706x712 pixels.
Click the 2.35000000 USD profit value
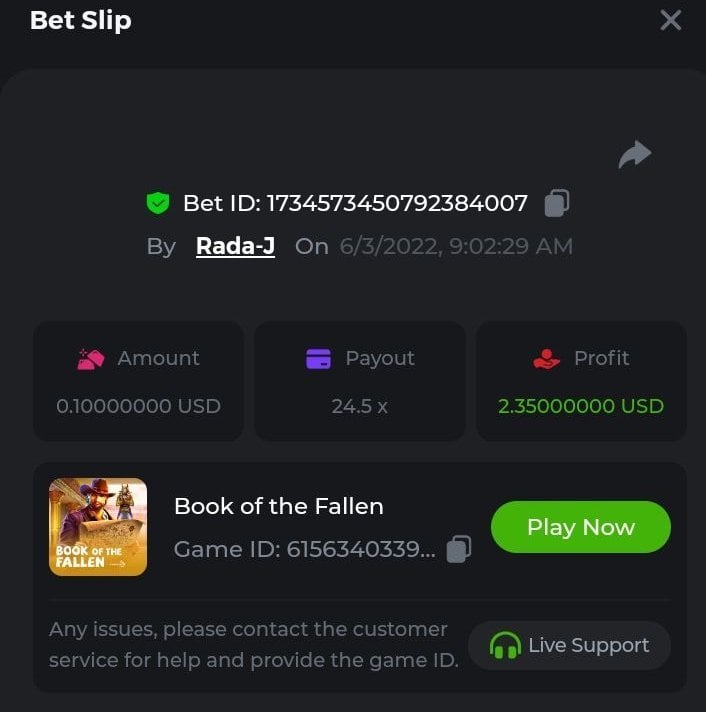[580, 406]
